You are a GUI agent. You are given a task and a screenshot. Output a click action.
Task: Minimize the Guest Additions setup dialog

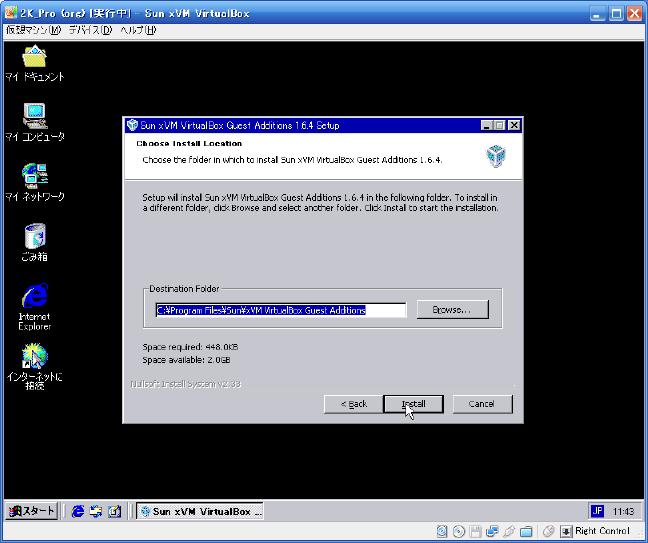pos(487,125)
